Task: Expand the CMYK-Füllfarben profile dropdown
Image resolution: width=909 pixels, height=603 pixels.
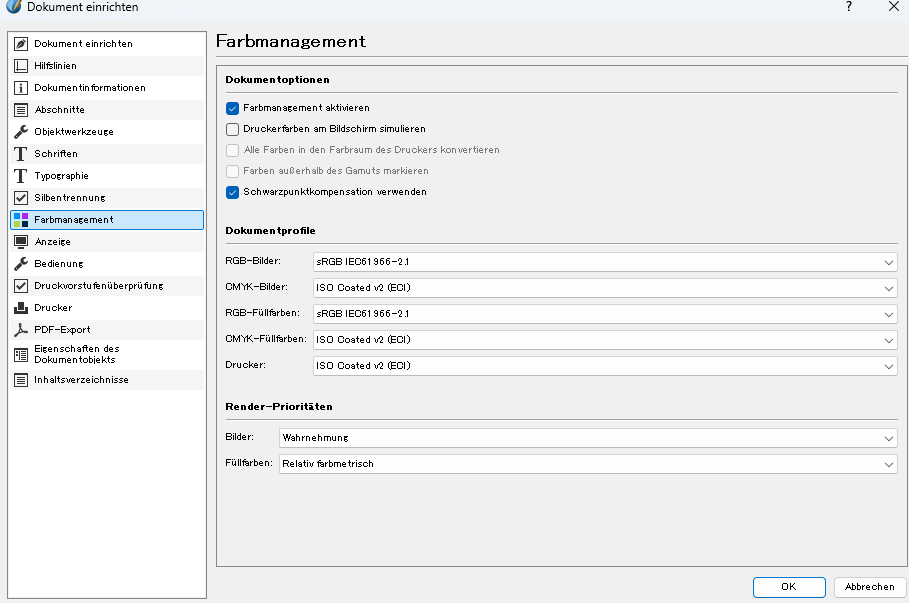Action: point(604,340)
